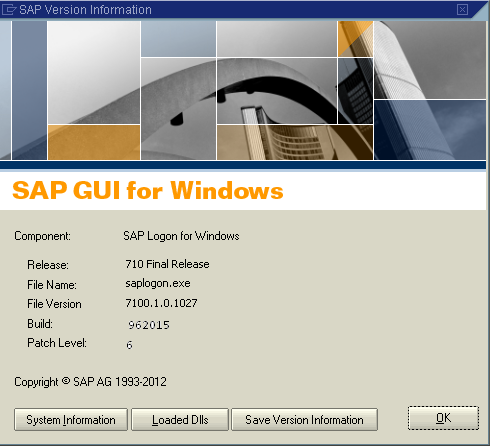Select the file name 'saplogon.exe'
Viewport: 490px width, 446px height.
click(x=158, y=284)
